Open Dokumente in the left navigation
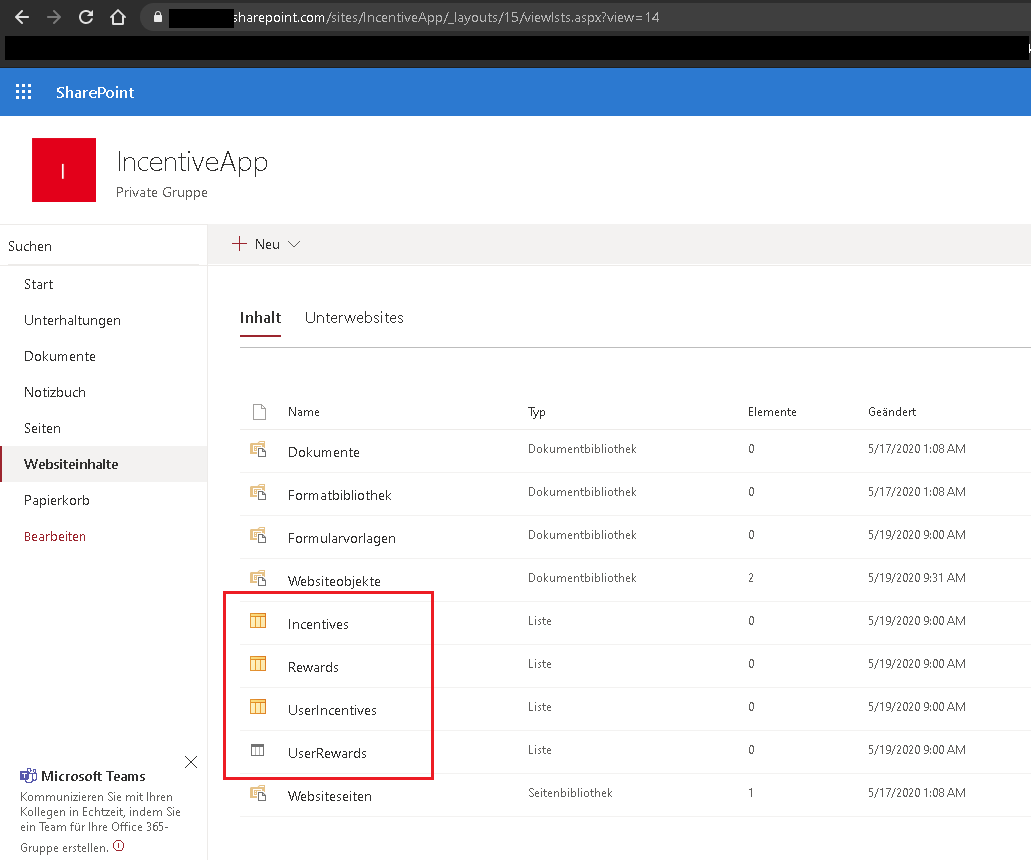 pos(60,356)
